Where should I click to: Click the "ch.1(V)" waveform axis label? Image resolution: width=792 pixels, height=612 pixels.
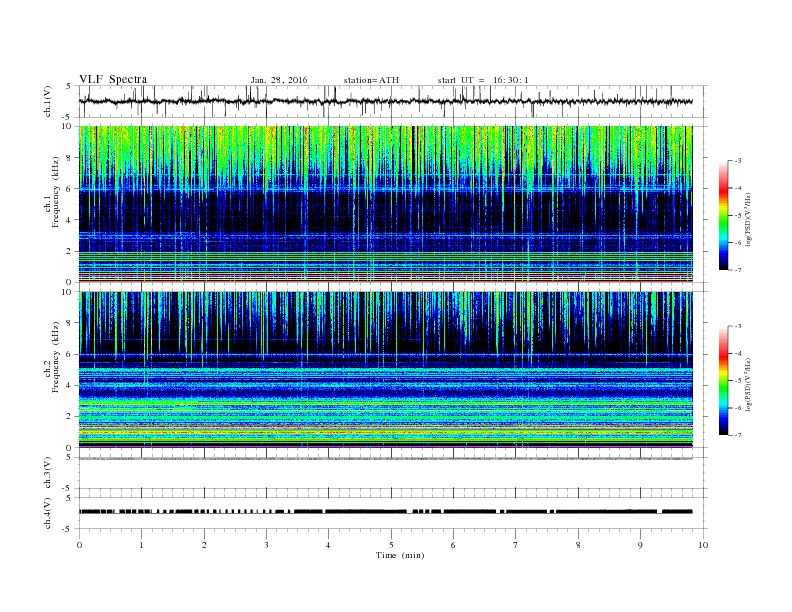[x=47, y=101]
